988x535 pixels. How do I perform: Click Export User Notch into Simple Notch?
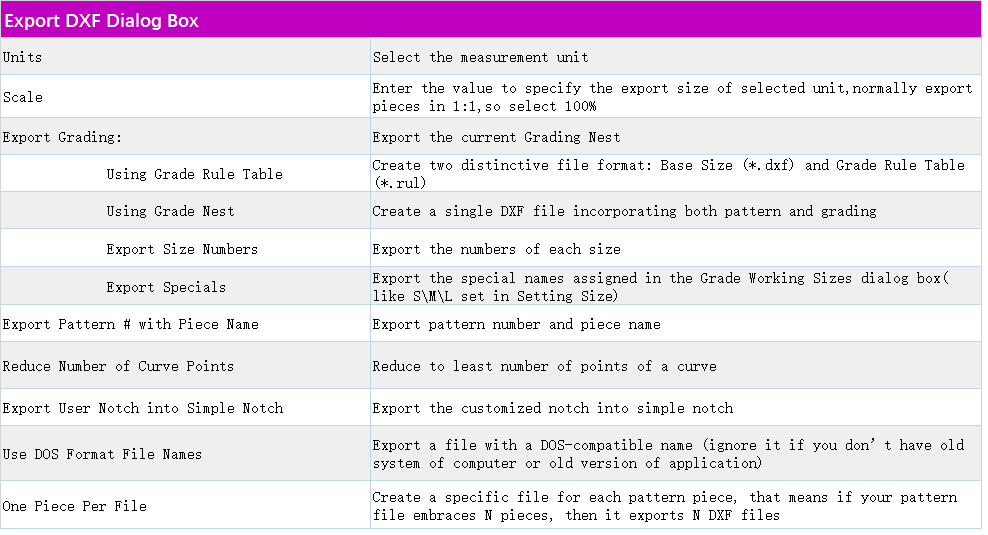coord(142,408)
